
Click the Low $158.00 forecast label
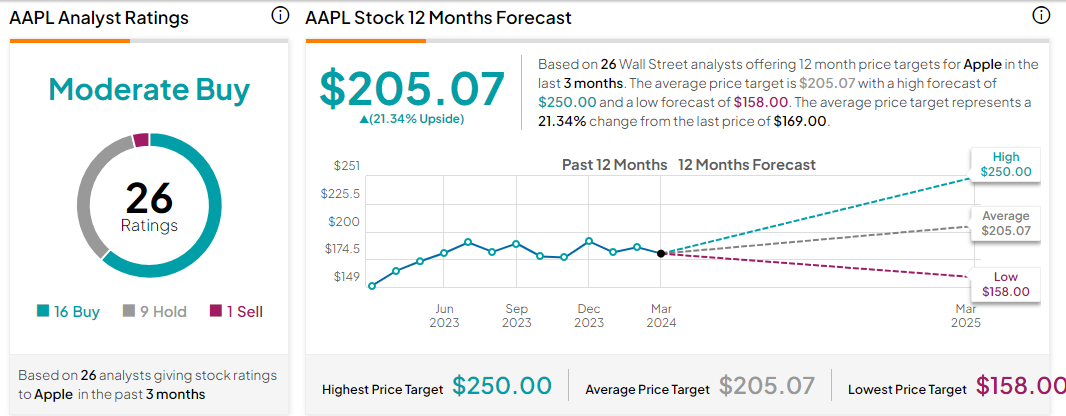[1005, 283]
